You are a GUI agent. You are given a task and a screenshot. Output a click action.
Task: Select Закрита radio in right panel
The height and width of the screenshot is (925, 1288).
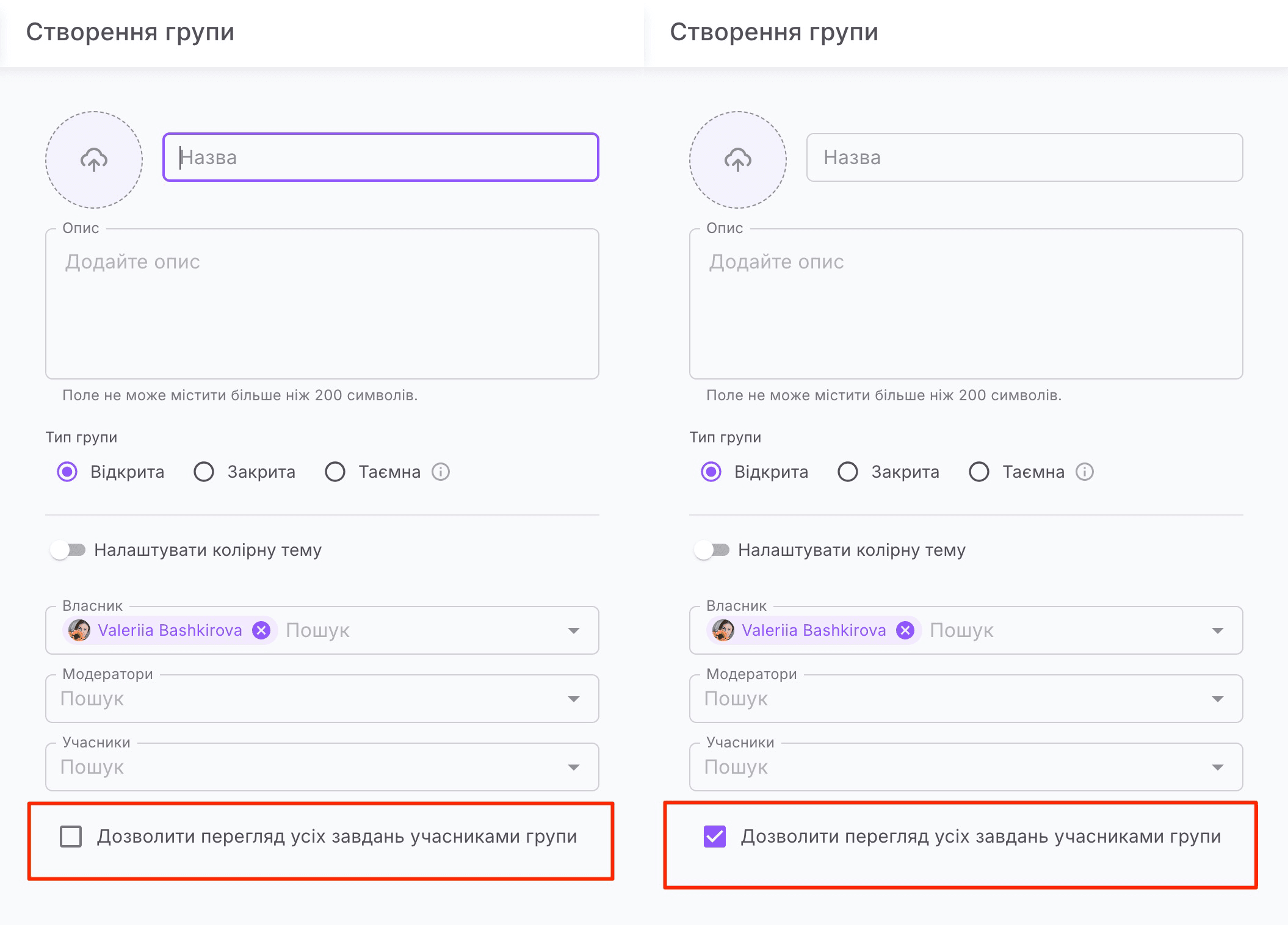848,472
